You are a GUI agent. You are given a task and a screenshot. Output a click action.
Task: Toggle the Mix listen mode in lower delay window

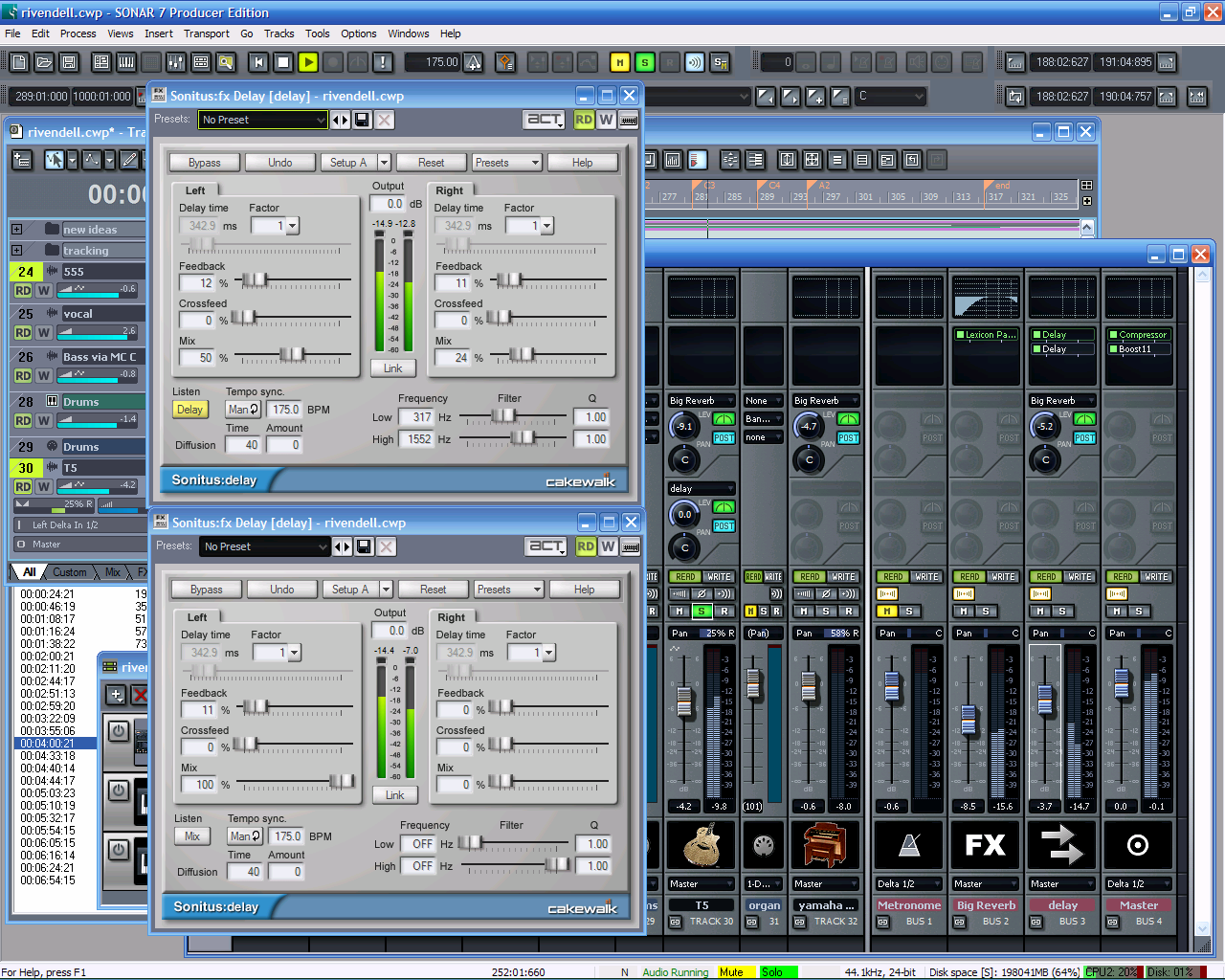click(x=191, y=836)
